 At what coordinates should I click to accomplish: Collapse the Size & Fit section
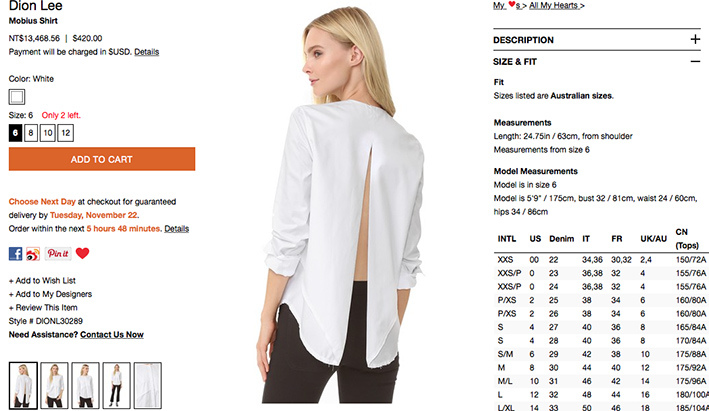(695, 61)
